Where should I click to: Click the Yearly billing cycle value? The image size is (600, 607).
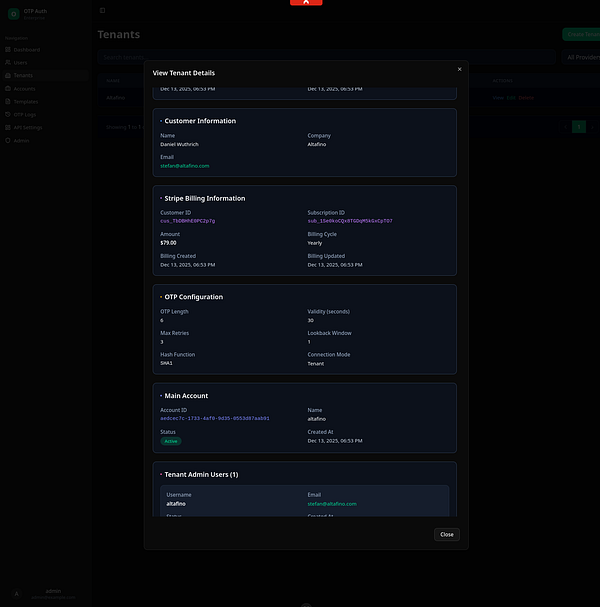315,243
